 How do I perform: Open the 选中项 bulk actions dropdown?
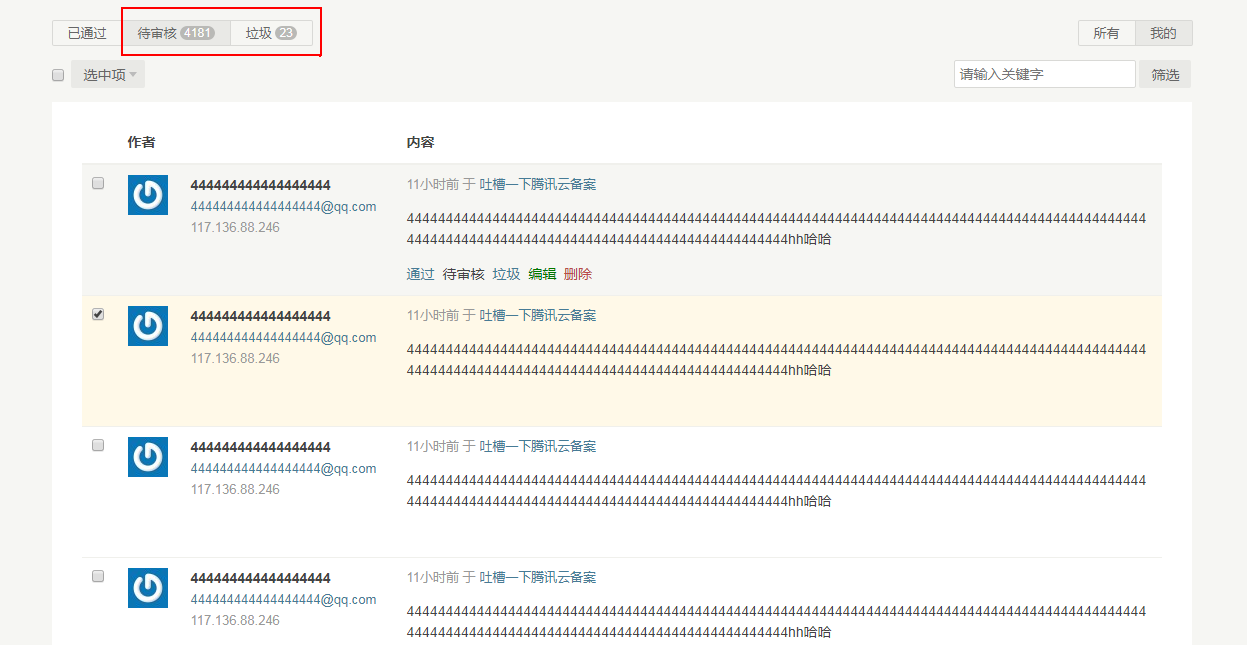[106, 73]
